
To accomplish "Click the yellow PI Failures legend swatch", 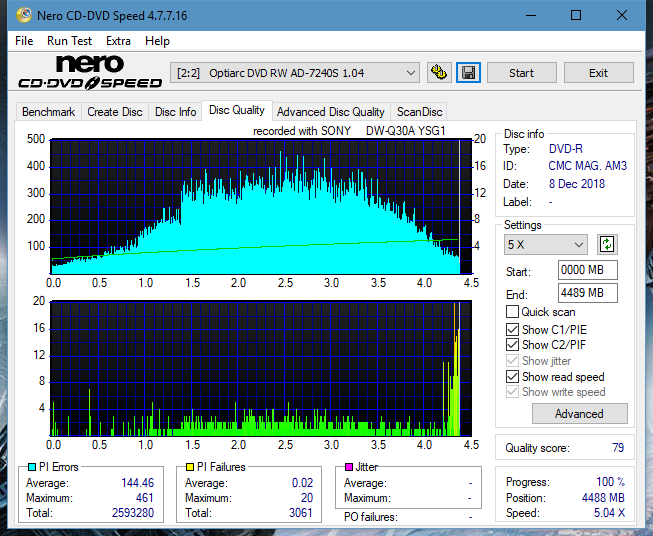I will click(190, 467).
